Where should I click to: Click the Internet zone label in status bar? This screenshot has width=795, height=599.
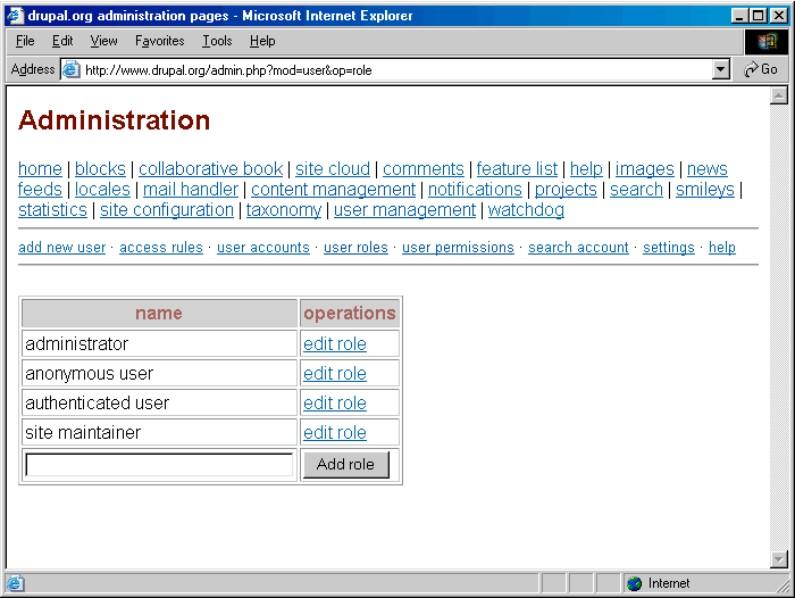(669, 584)
